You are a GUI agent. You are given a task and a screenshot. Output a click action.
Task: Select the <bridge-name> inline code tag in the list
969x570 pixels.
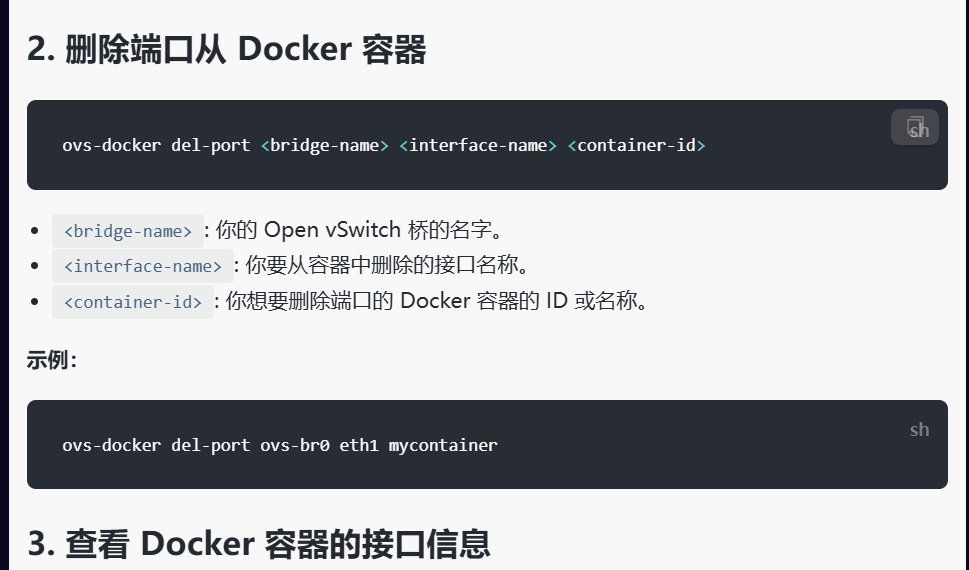128,231
